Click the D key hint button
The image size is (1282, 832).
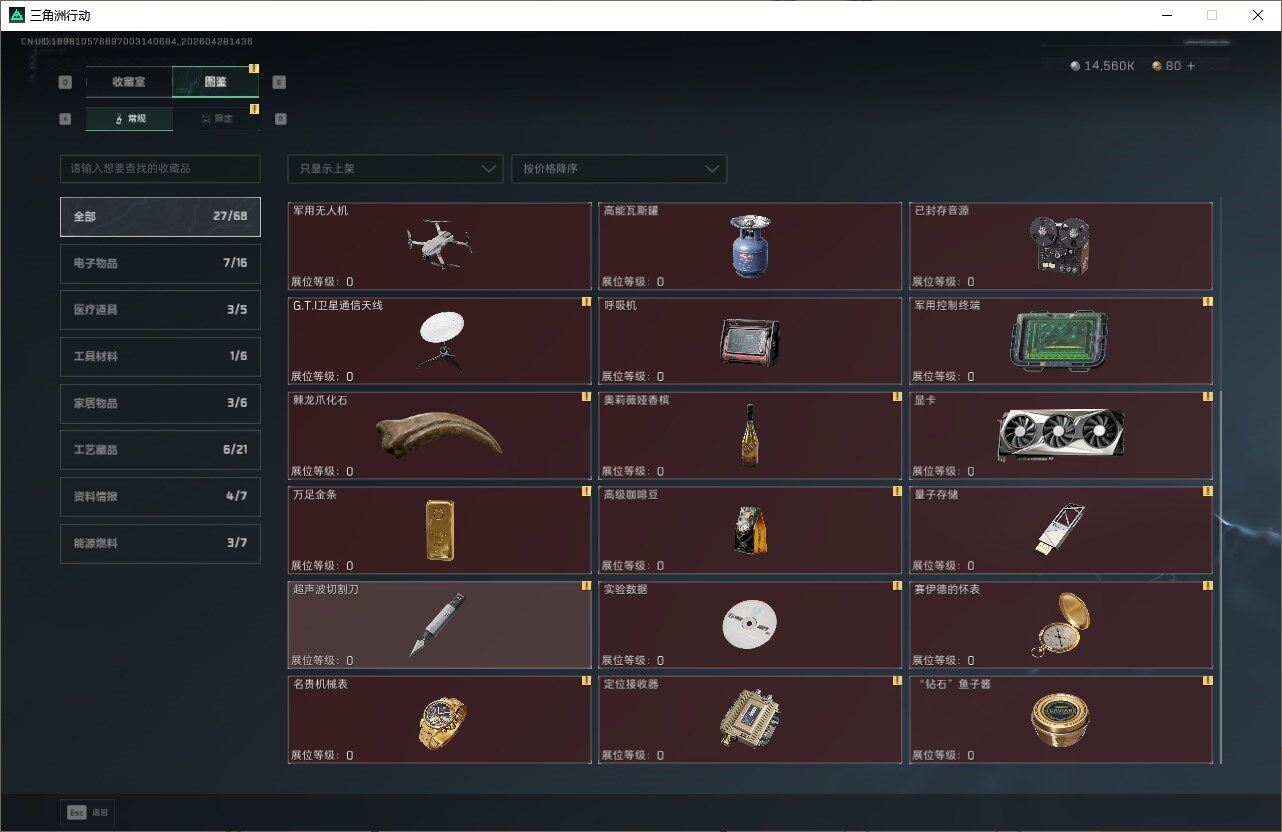[x=280, y=119]
